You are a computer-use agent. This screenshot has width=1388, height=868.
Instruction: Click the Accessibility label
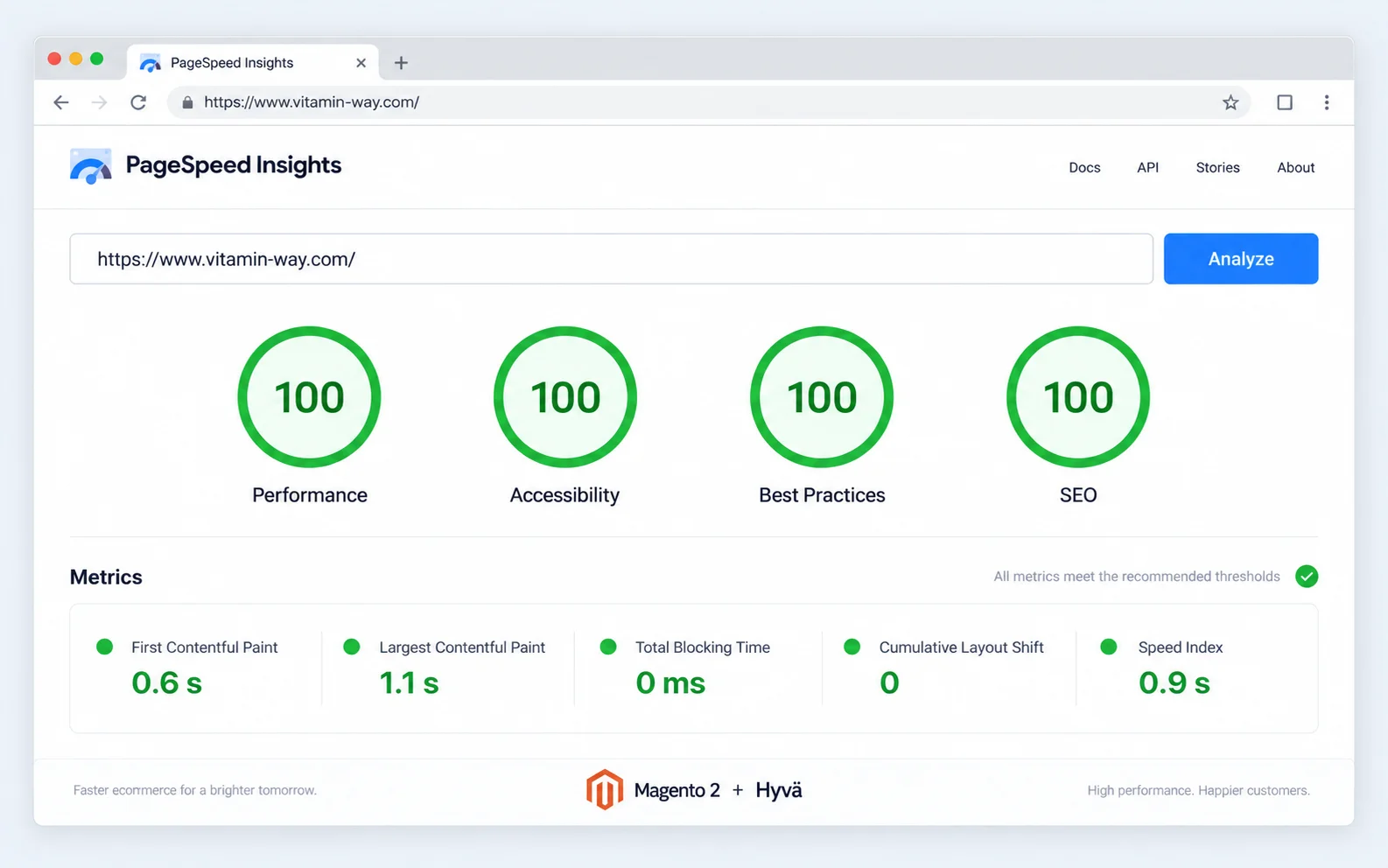coord(564,495)
